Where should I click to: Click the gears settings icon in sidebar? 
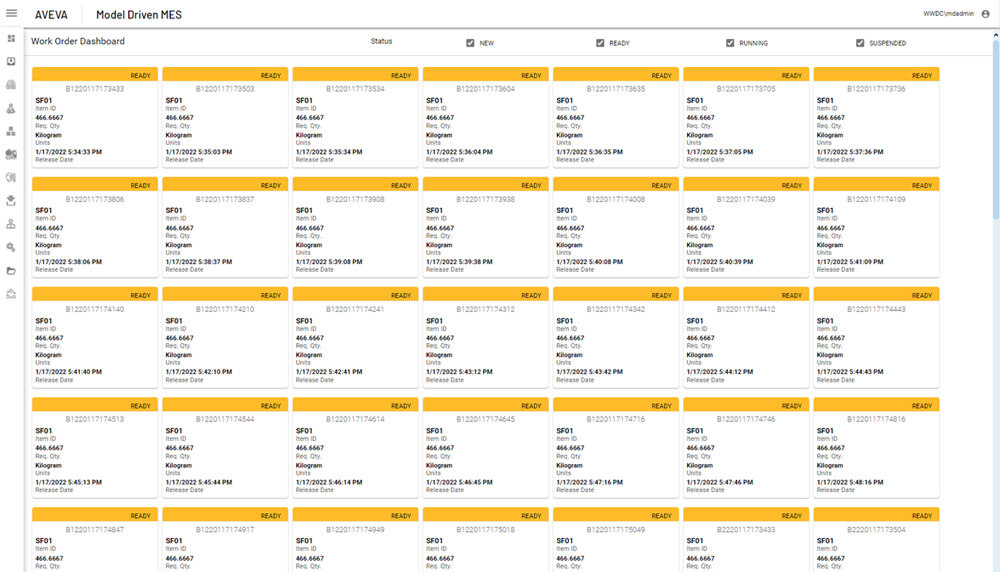click(11, 247)
